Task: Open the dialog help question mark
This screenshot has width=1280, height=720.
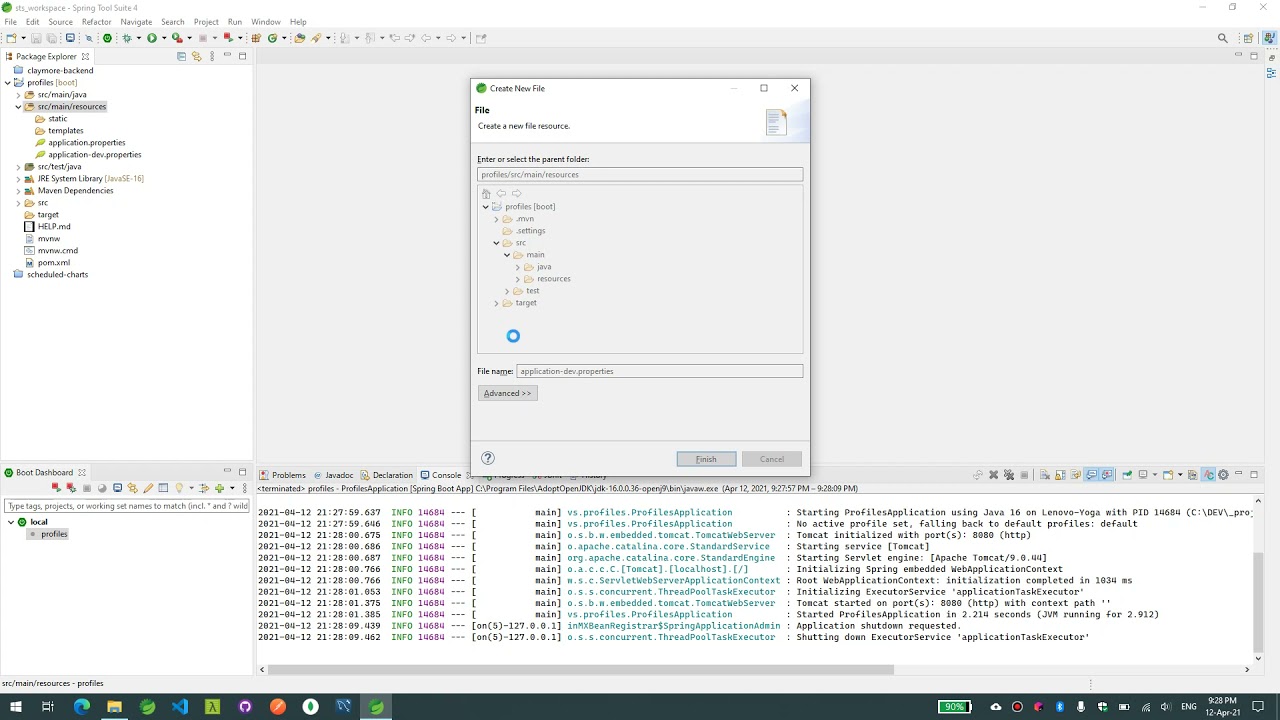Action: (x=488, y=458)
